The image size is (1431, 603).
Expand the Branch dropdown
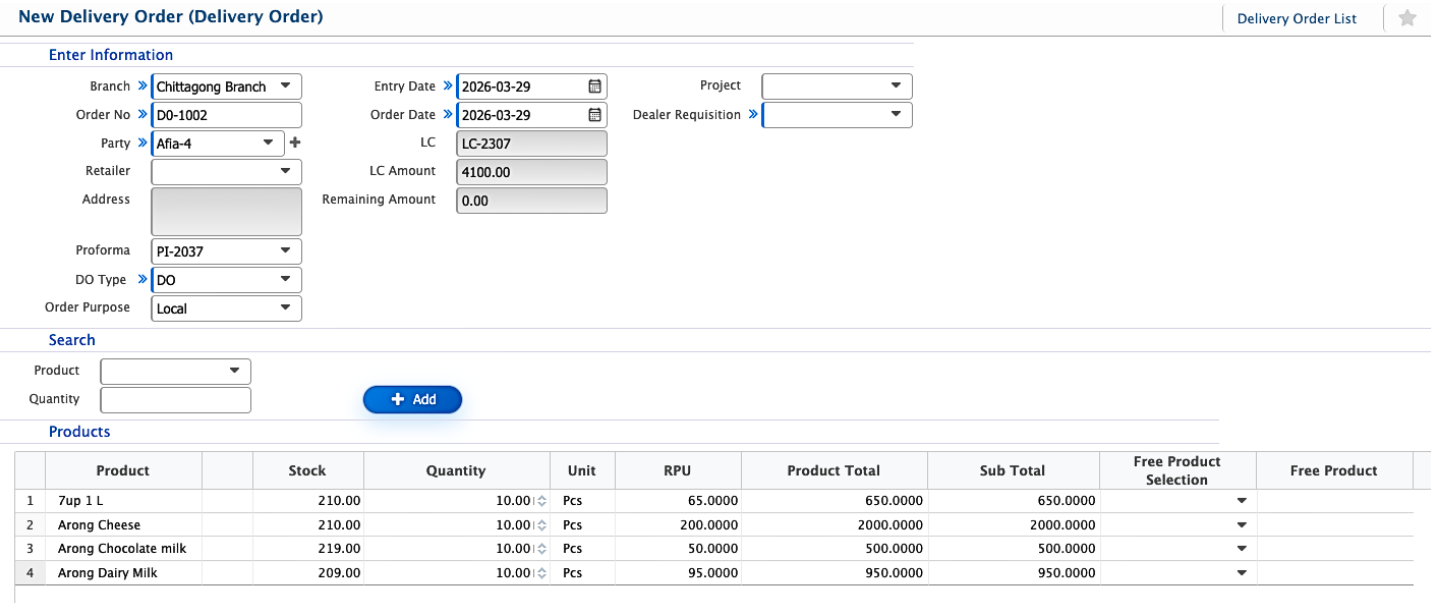click(285, 86)
